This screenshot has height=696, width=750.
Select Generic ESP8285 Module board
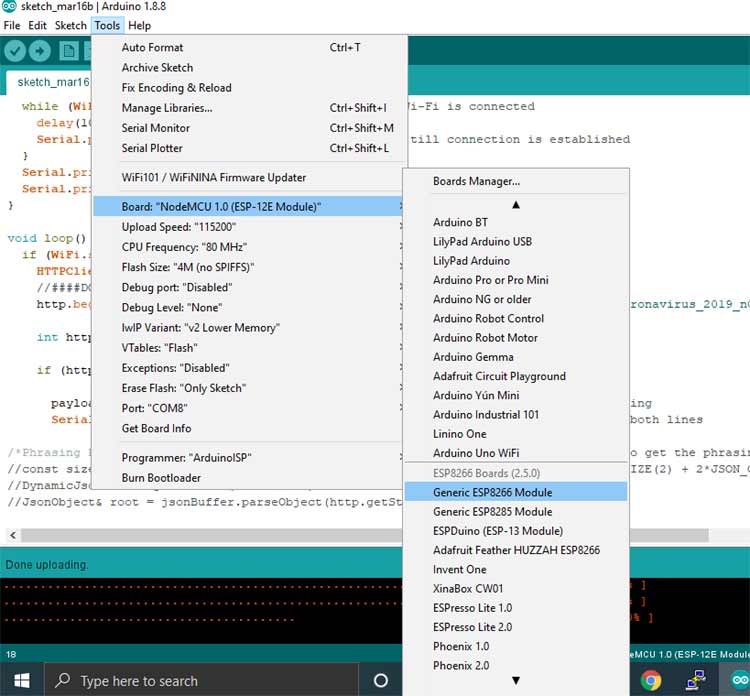coord(516,512)
